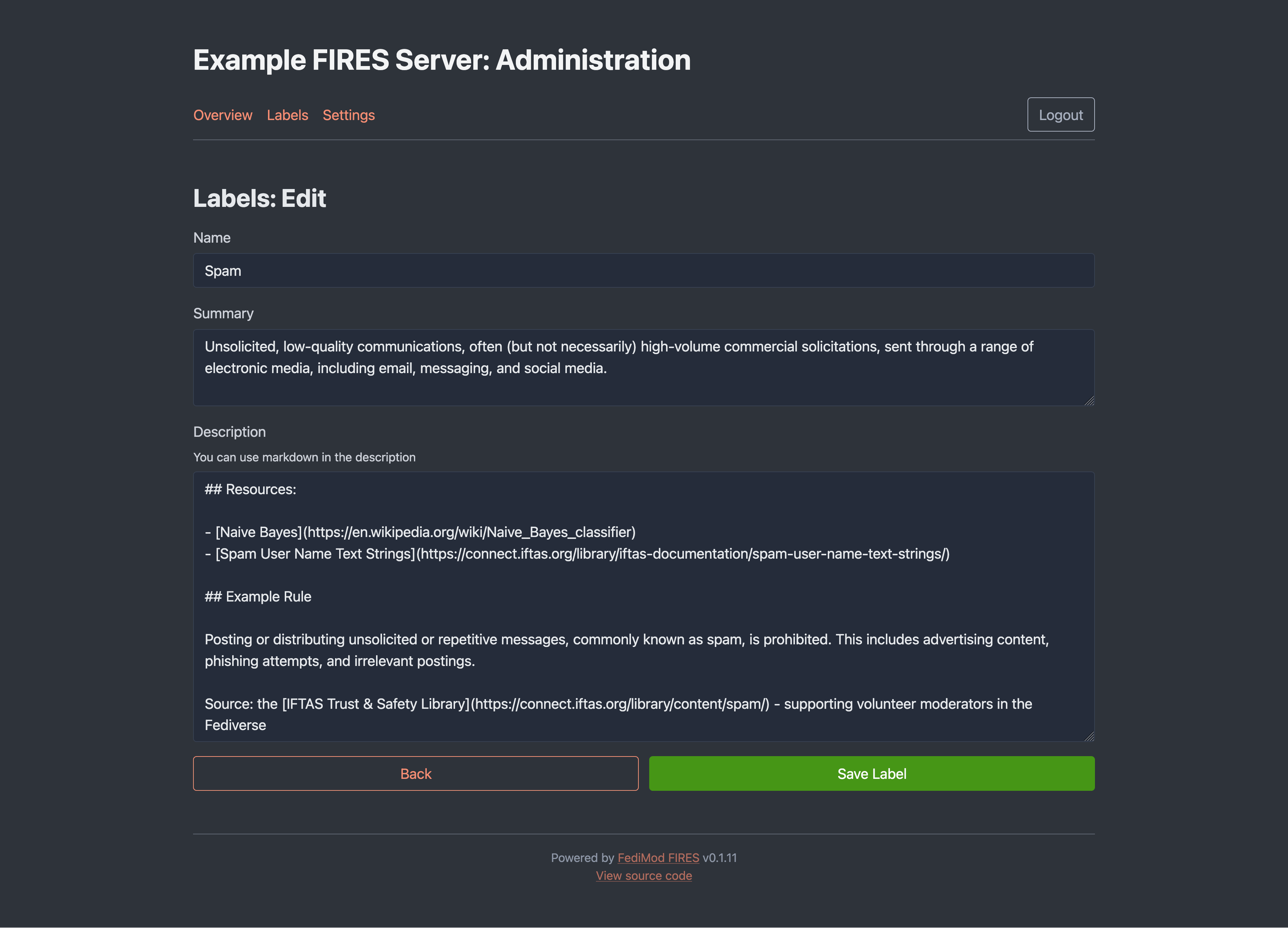The width and height of the screenshot is (1288, 928).
Task: Go to the Labels section
Action: pyautogui.click(x=287, y=115)
